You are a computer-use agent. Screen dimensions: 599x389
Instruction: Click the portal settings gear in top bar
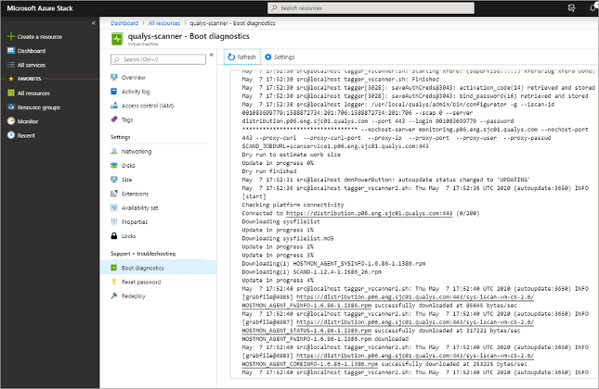pyautogui.click(x=571, y=8)
